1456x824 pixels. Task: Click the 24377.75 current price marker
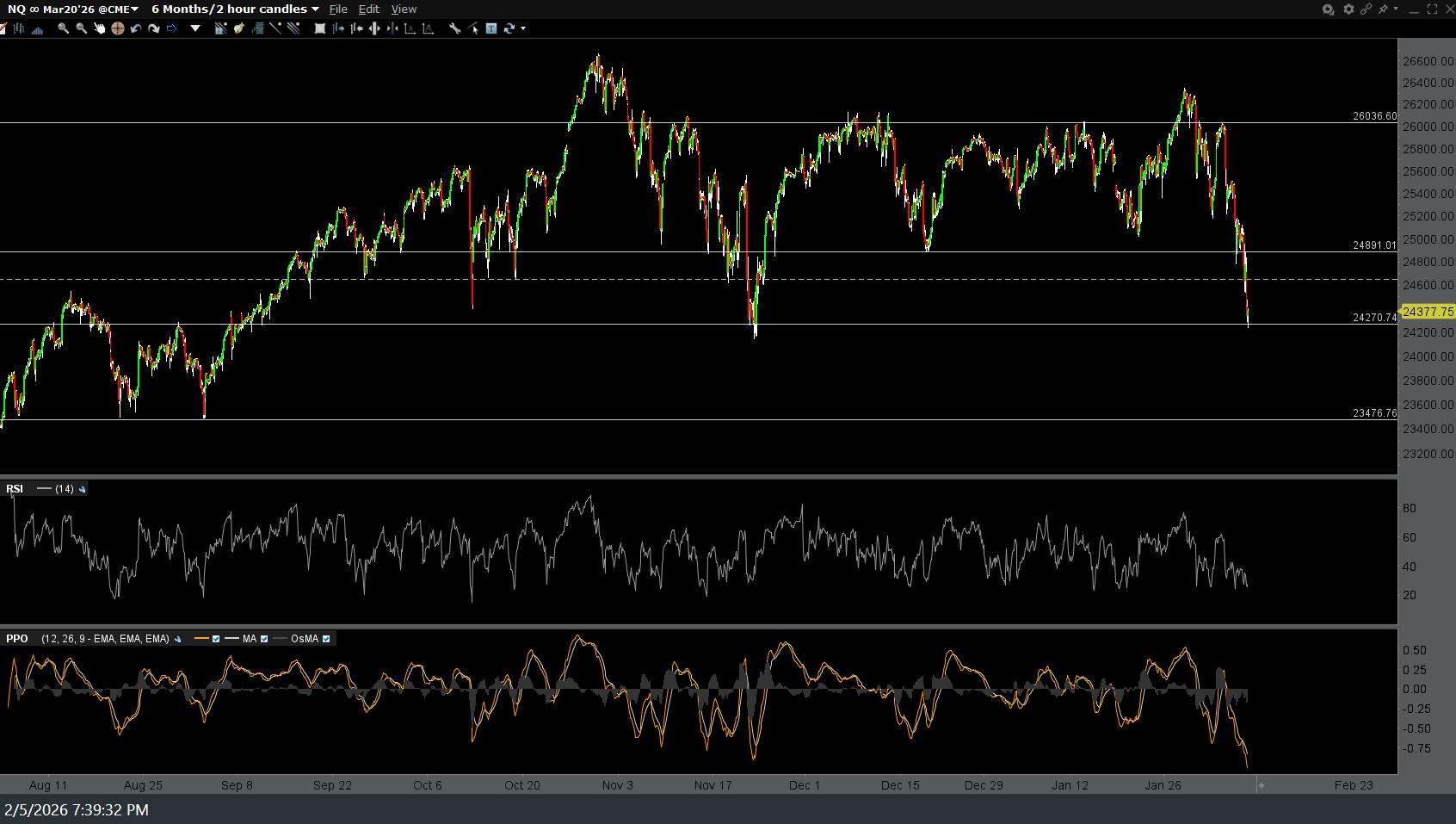coord(1427,312)
